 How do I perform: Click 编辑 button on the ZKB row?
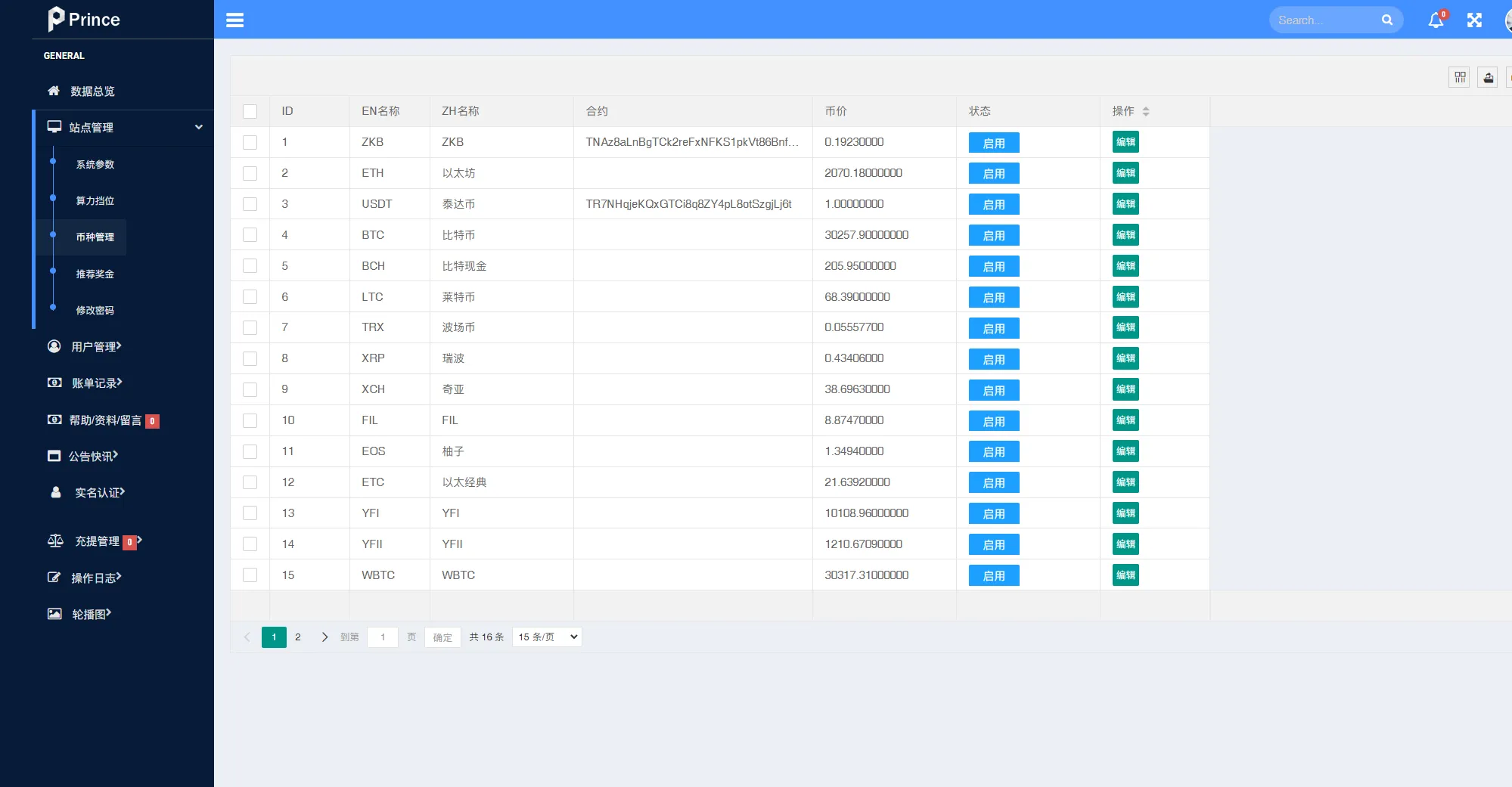point(1125,141)
